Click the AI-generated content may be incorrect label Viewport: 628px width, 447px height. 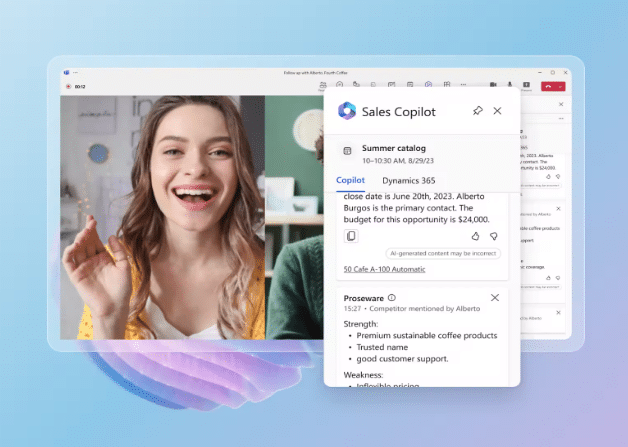click(443, 254)
